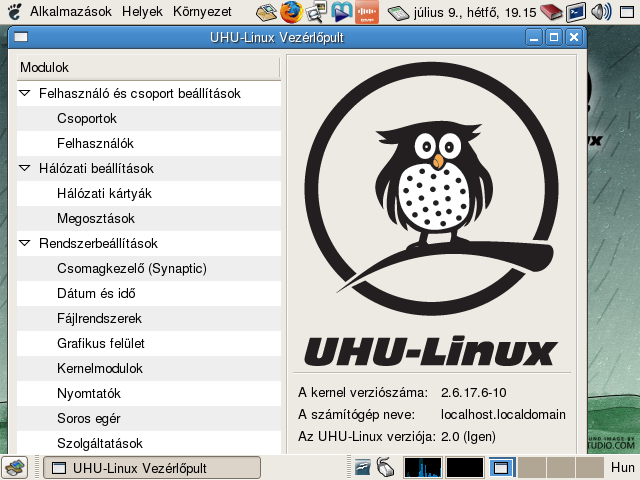
Task: Open the Környezet menu
Action: [x=202, y=11]
